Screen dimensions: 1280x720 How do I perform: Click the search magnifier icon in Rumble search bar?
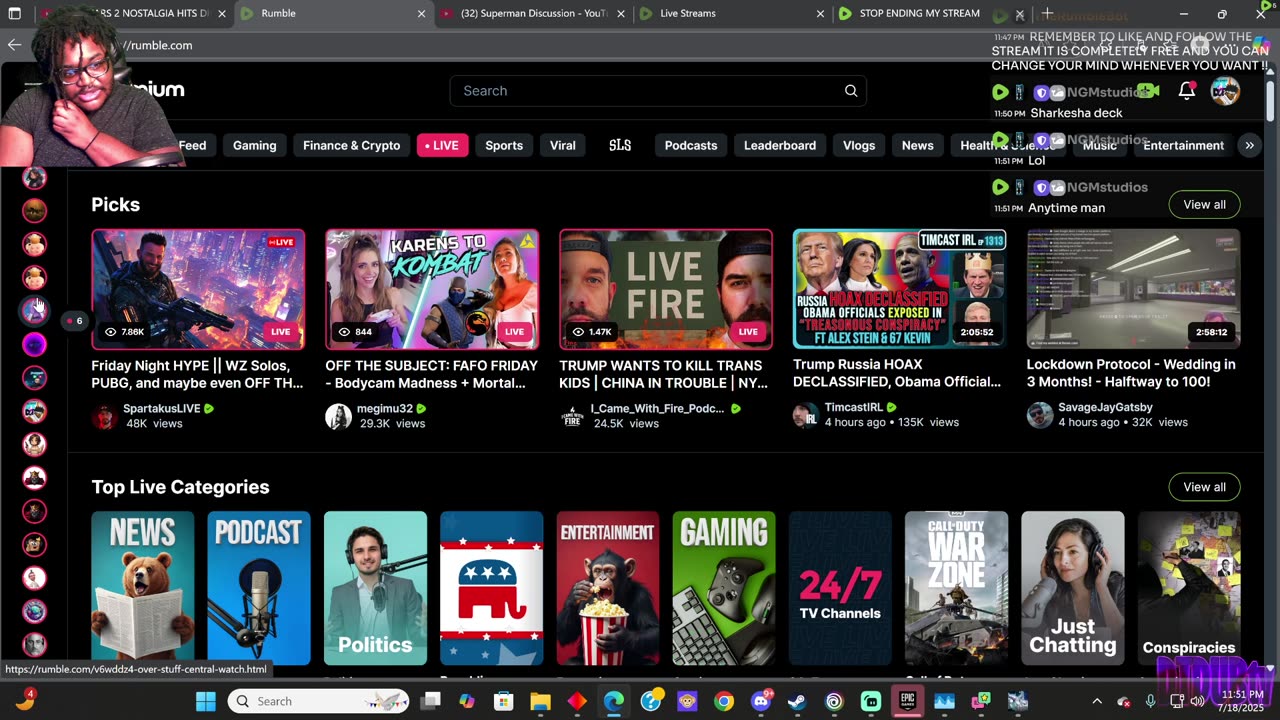(851, 91)
